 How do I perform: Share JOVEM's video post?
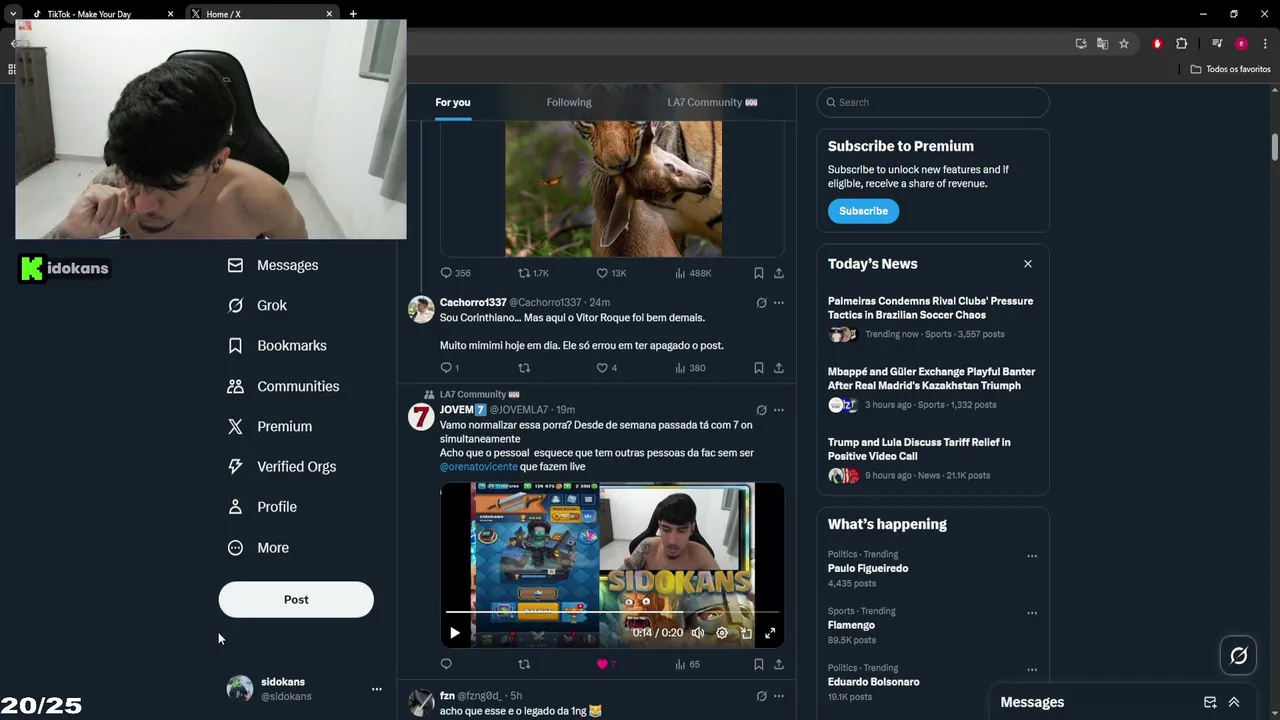coord(778,664)
